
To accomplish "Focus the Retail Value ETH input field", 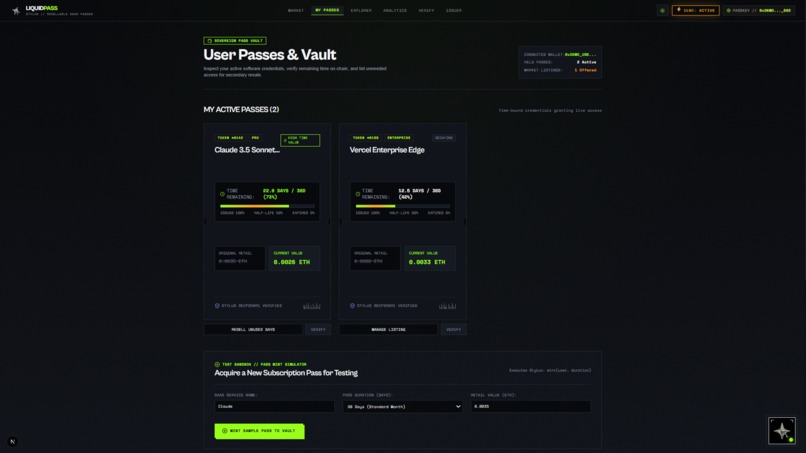I will (x=530, y=407).
